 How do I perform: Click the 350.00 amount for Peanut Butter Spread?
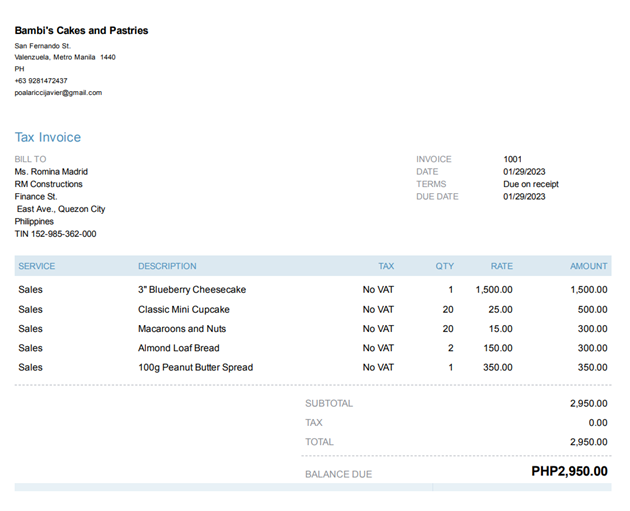593,367
